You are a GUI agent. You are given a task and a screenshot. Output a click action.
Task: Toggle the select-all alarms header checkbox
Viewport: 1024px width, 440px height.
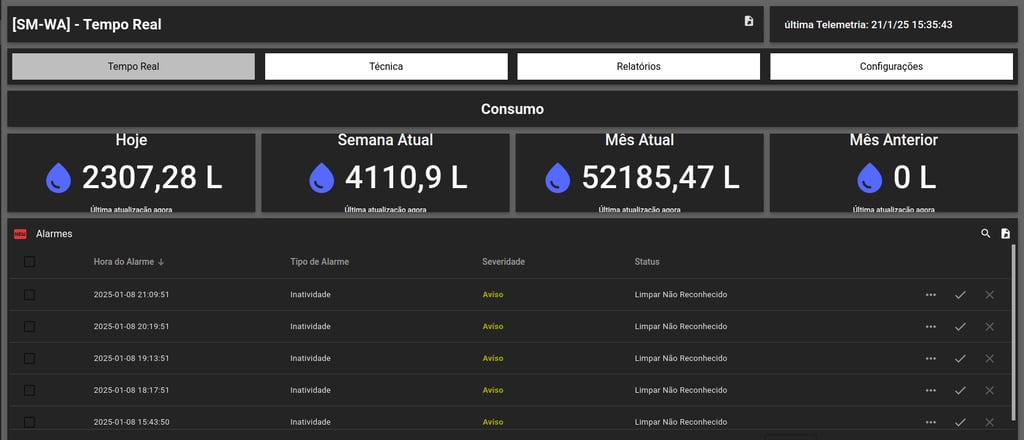click(x=29, y=262)
